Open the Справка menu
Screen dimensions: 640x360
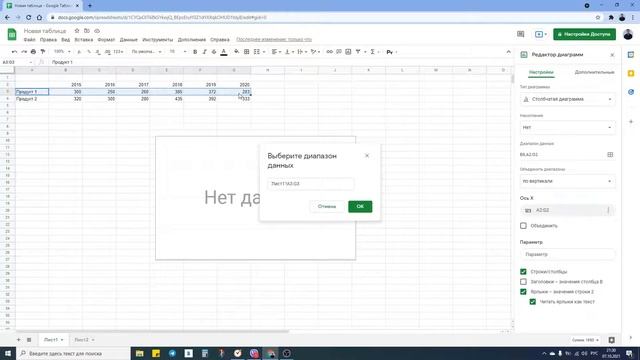(x=220, y=40)
